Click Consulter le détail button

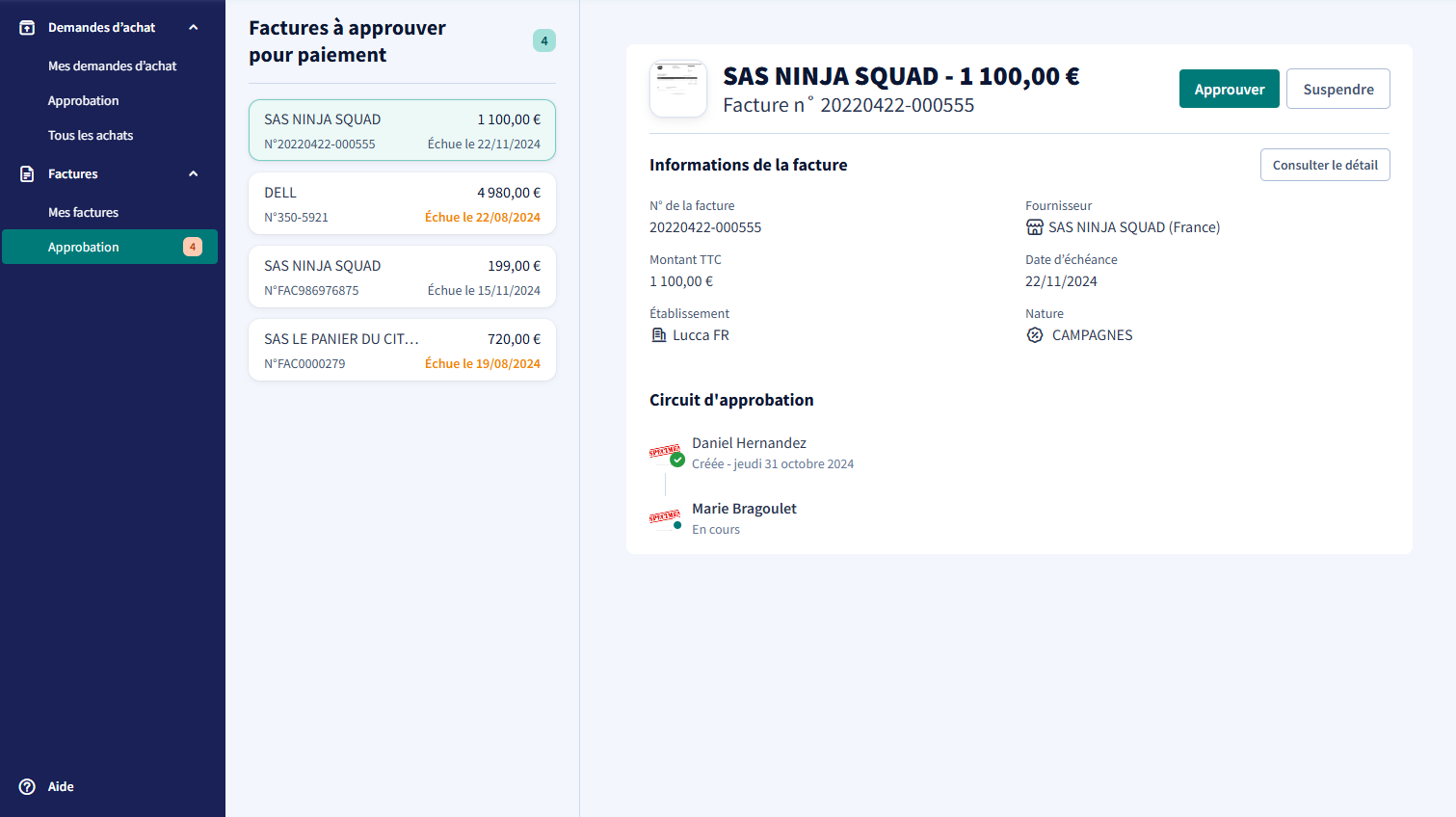coord(1325,165)
